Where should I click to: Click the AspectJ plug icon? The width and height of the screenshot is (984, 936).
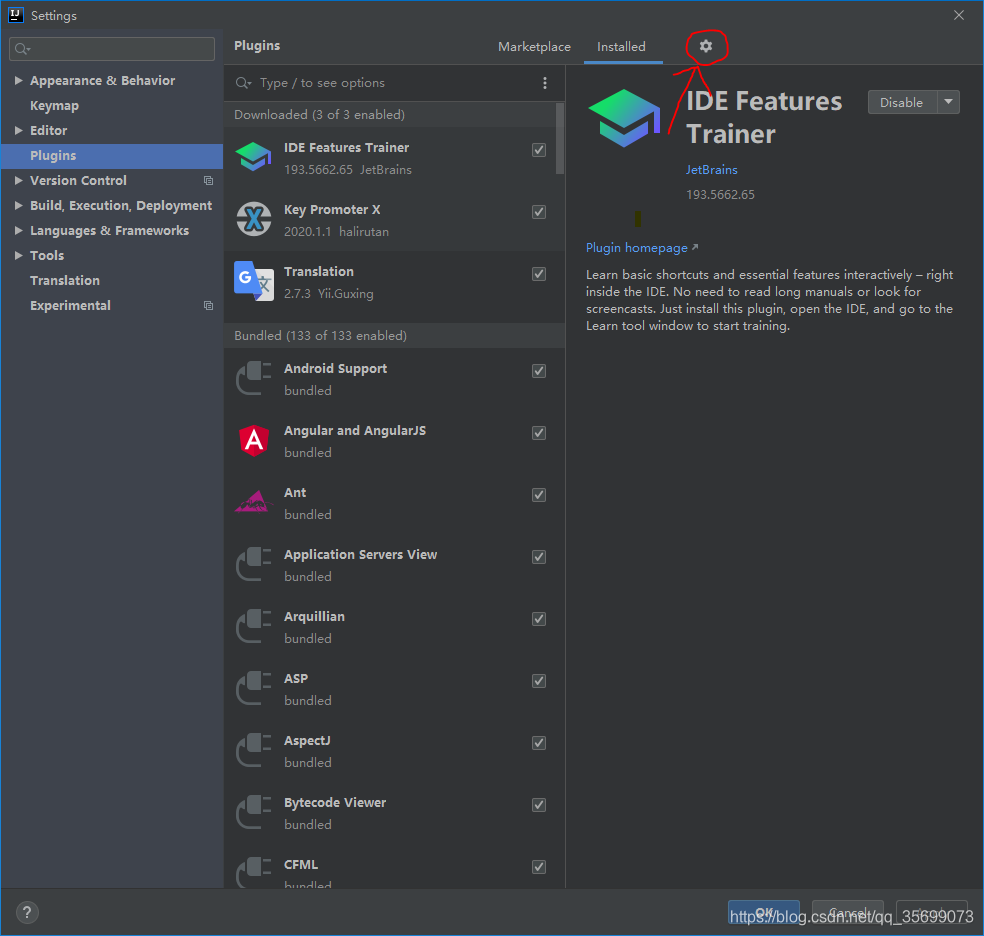coord(254,750)
